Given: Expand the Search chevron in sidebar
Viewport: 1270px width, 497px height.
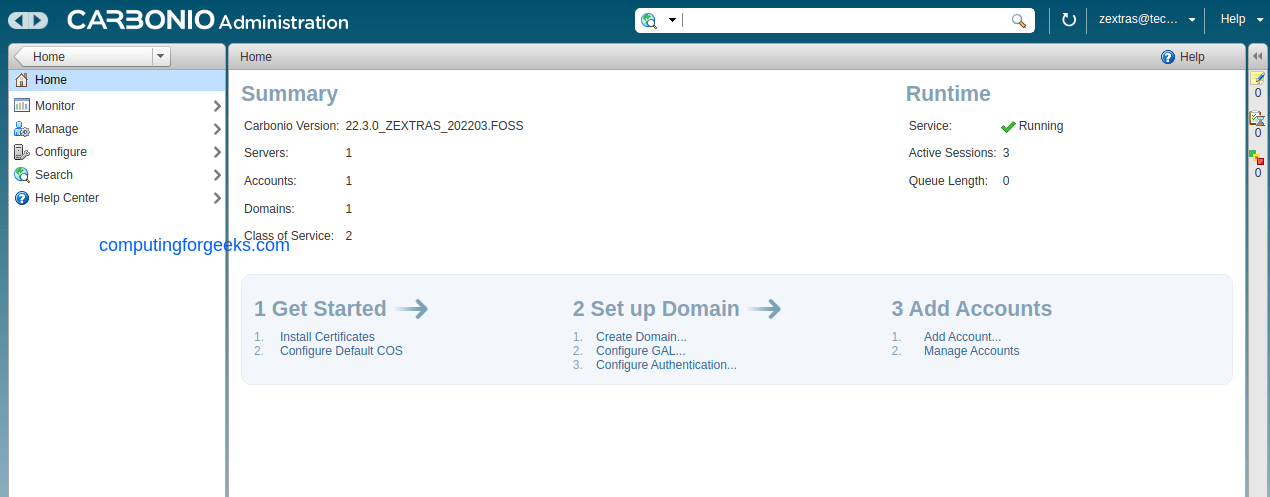Looking at the screenshot, I should tap(217, 175).
